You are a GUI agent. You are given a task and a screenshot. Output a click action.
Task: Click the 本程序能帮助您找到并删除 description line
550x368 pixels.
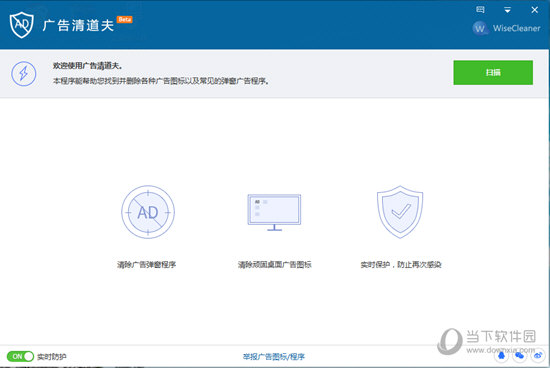tap(161, 81)
